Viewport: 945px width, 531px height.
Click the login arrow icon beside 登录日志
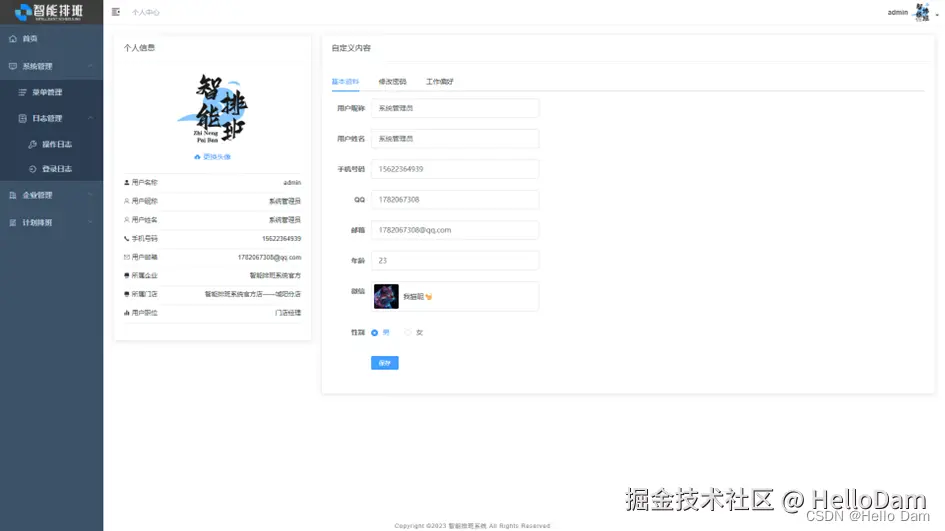(x=33, y=169)
